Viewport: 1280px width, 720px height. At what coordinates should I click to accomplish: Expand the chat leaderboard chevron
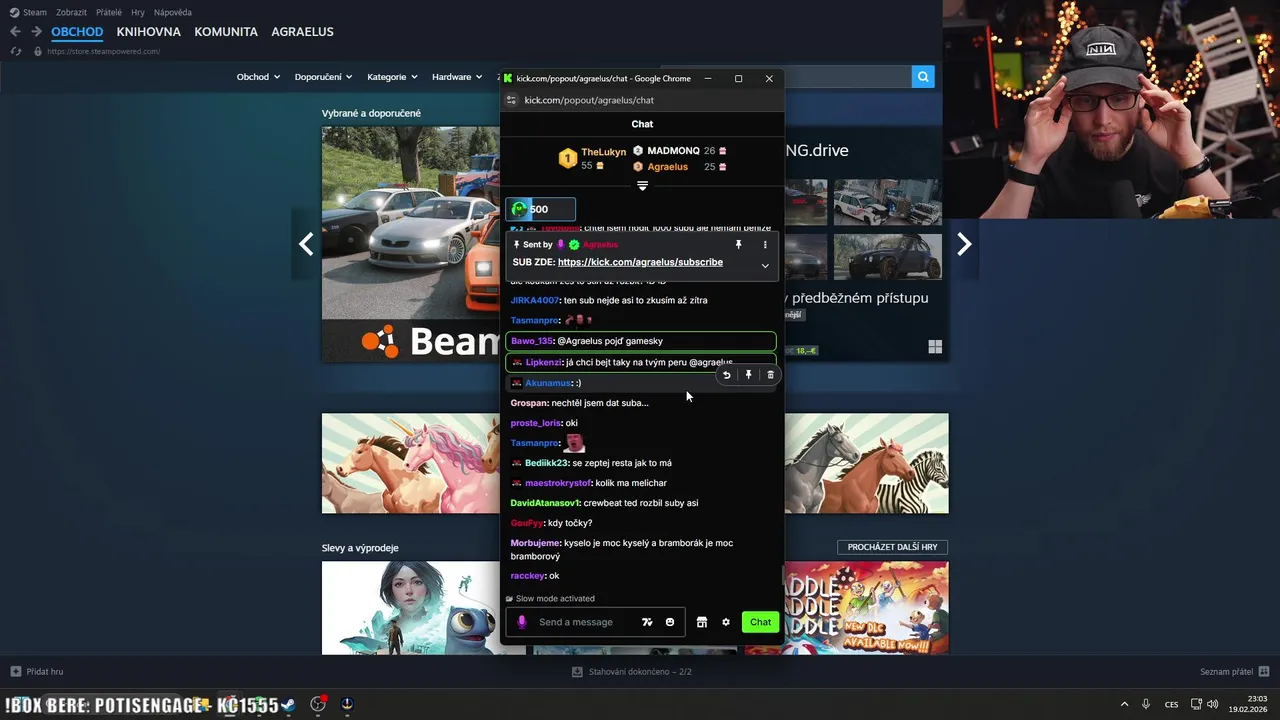click(642, 186)
